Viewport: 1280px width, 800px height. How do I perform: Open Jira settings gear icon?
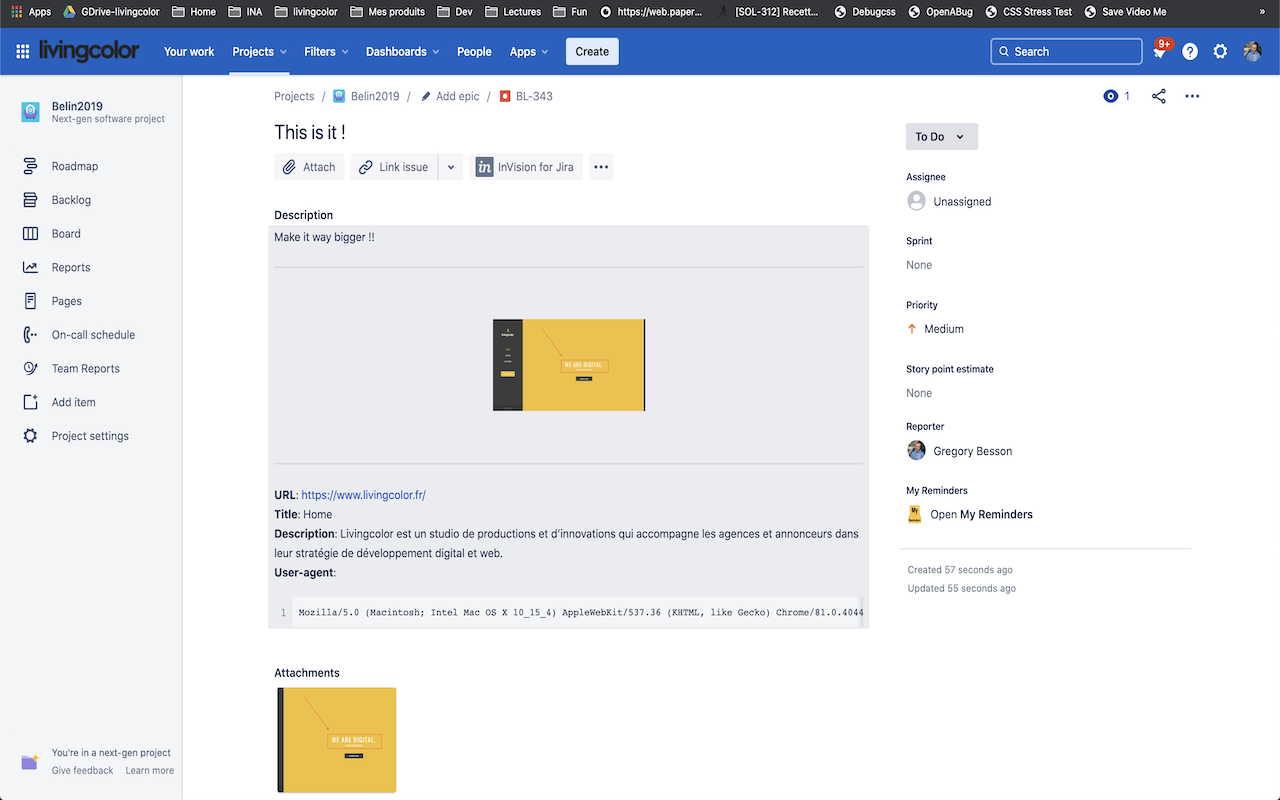click(x=1220, y=51)
